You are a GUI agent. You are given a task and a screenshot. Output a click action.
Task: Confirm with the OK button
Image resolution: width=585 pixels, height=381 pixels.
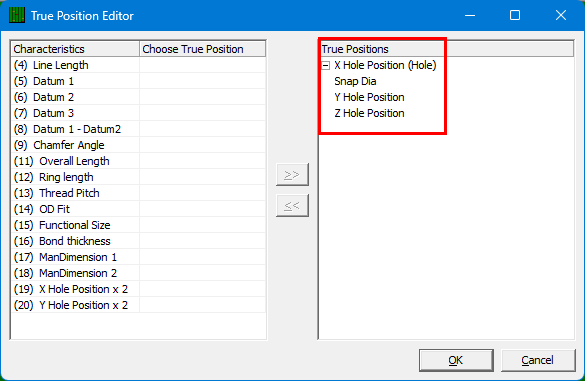(456, 360)
